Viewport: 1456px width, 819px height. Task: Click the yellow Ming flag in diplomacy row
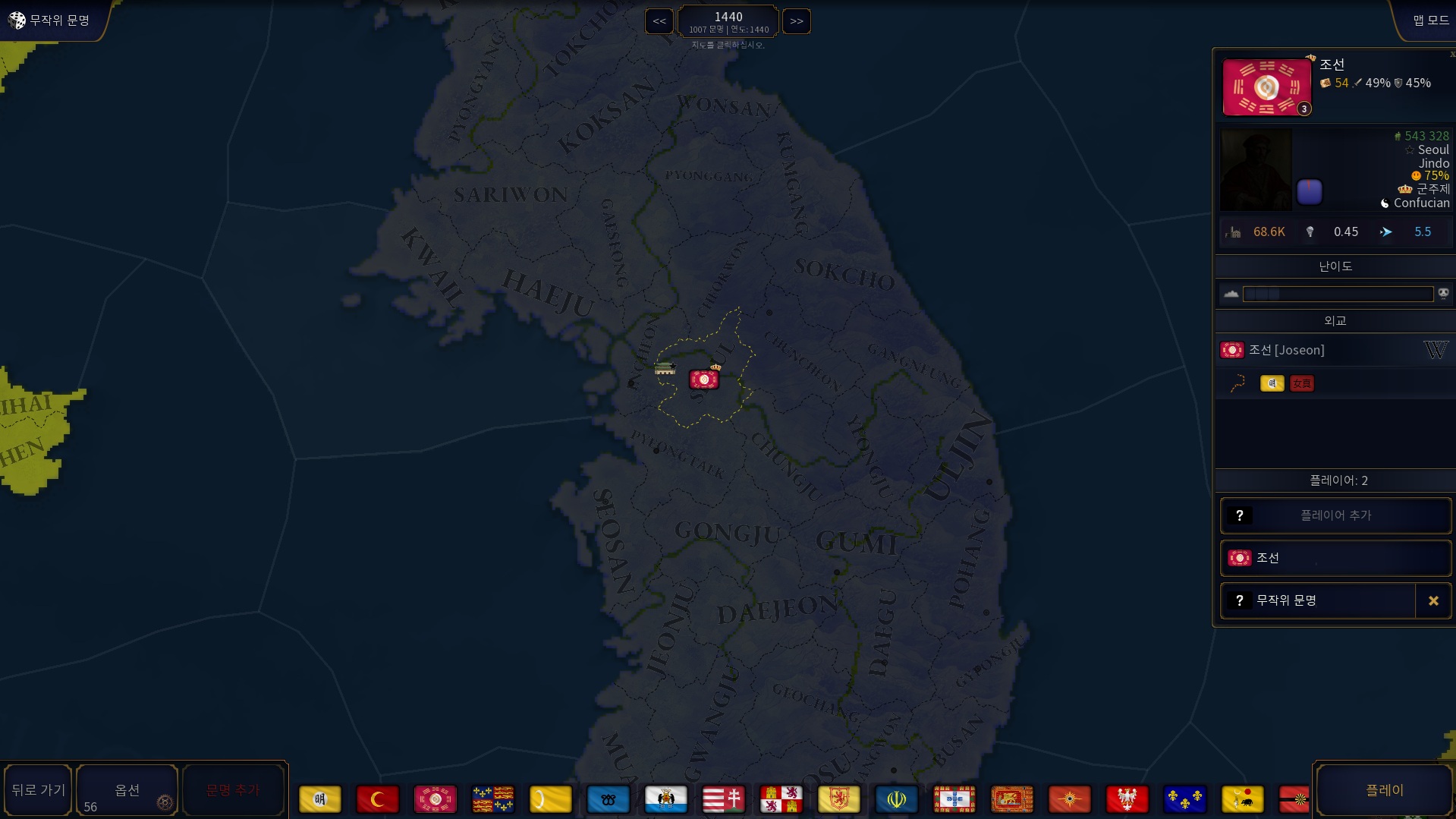(x=1272, y=383)
